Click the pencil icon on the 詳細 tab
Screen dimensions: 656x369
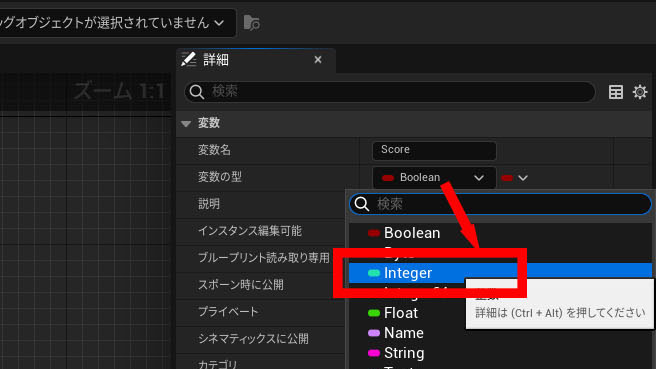[x=189, y=59]
